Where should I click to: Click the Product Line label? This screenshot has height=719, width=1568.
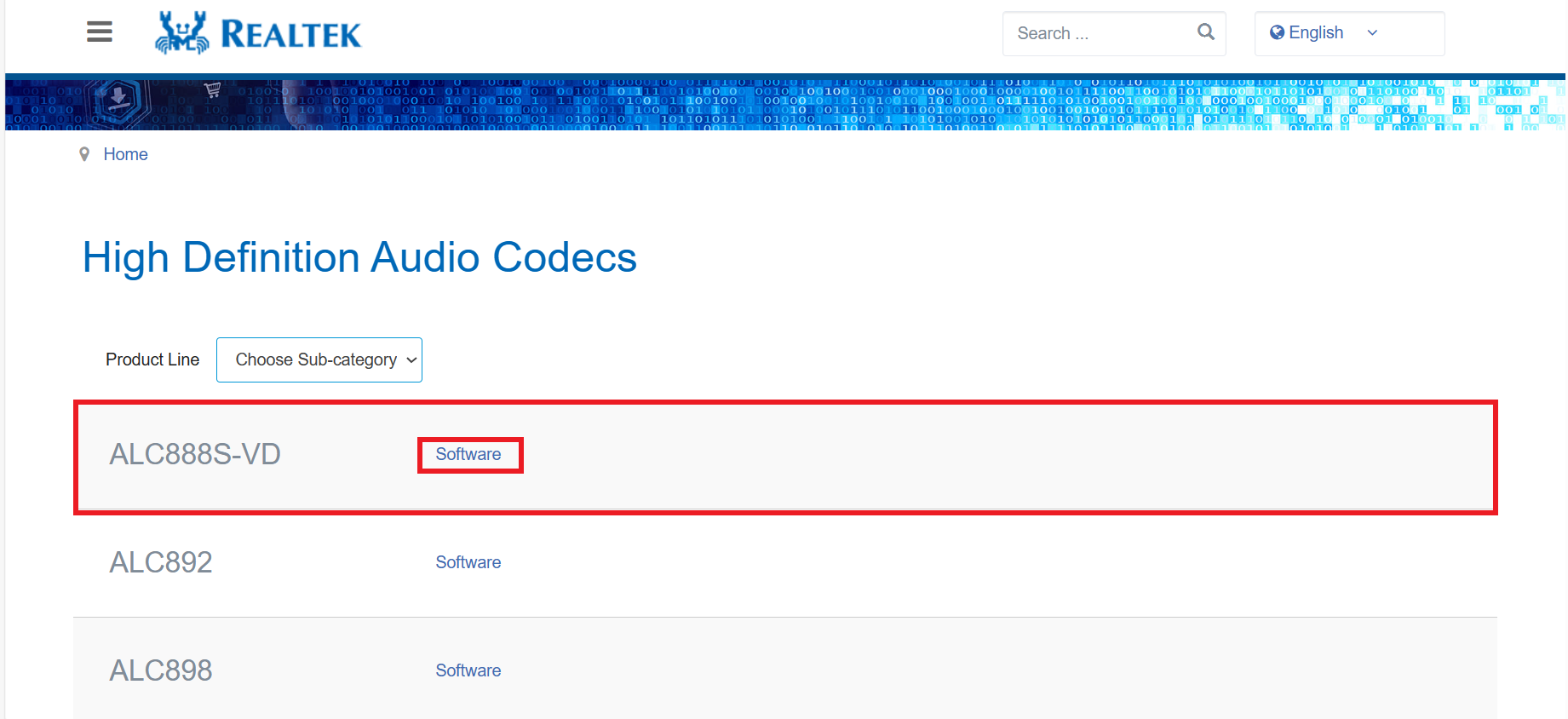coord(152,359)
